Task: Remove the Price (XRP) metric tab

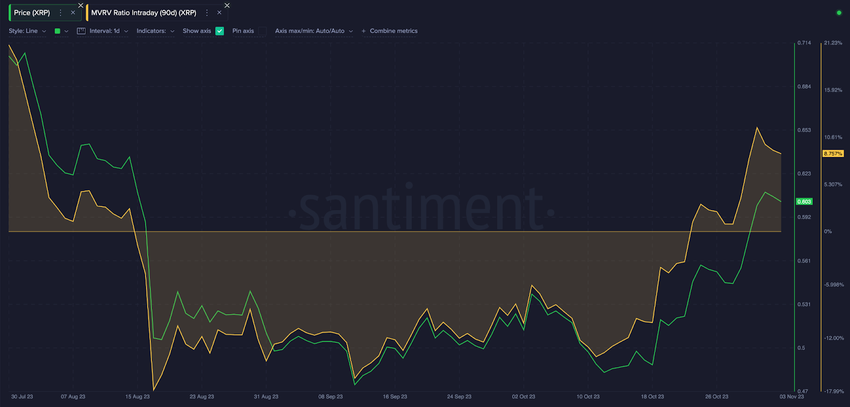Action: (x=73, y=13)
